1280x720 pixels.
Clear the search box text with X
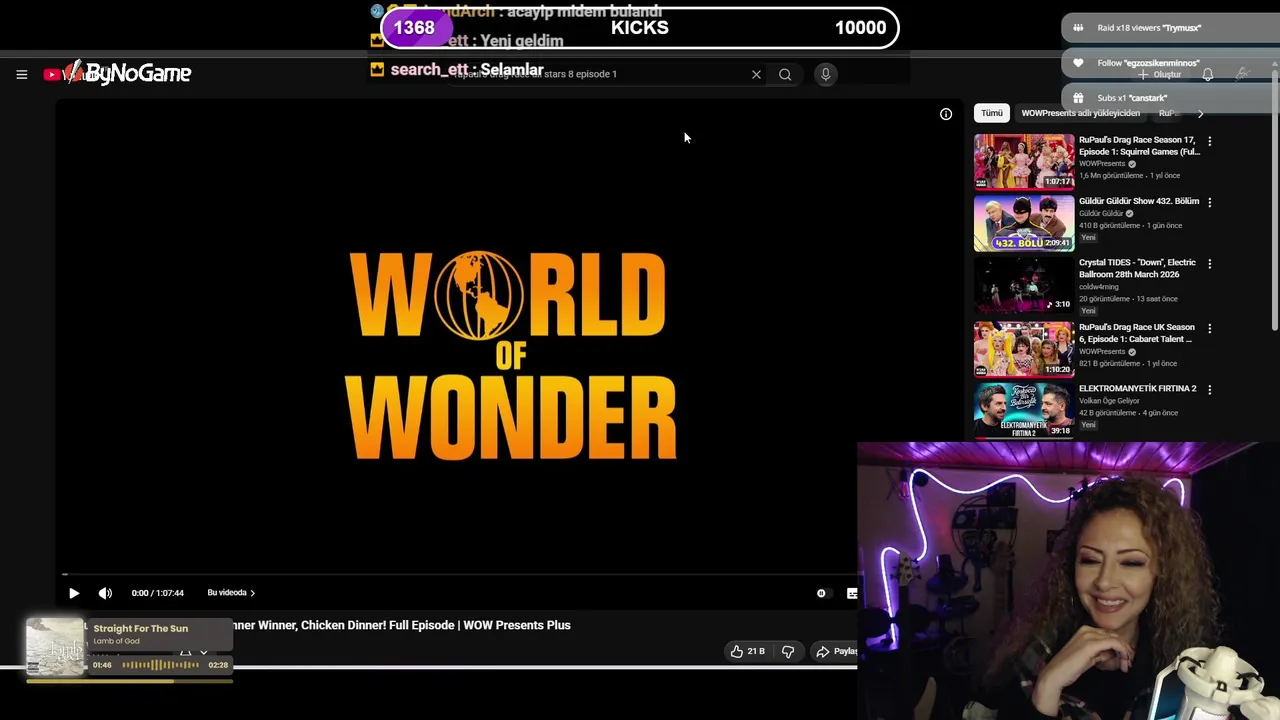[x=756, y=74]
